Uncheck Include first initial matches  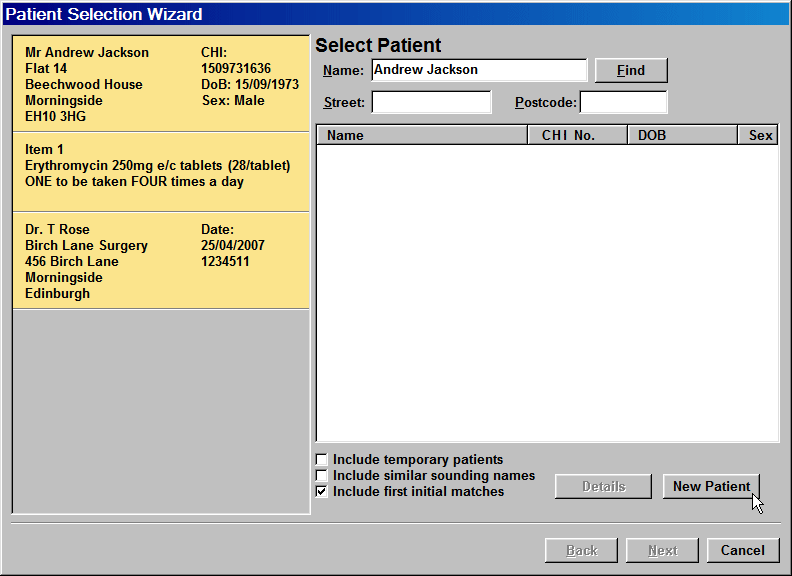[322, 492]
